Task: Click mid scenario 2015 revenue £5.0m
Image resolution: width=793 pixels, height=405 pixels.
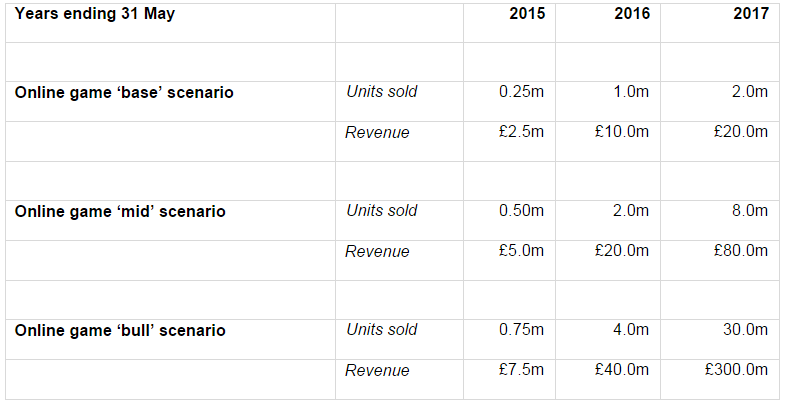Action: click(521, 250)
